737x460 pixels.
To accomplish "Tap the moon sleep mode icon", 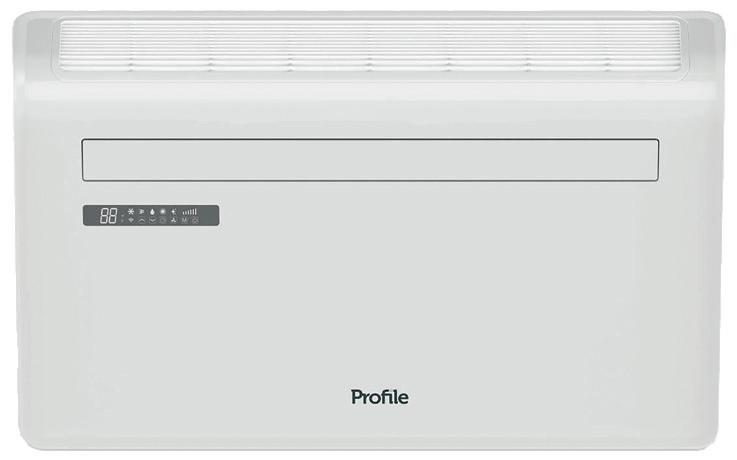I will tap(173, 211).
